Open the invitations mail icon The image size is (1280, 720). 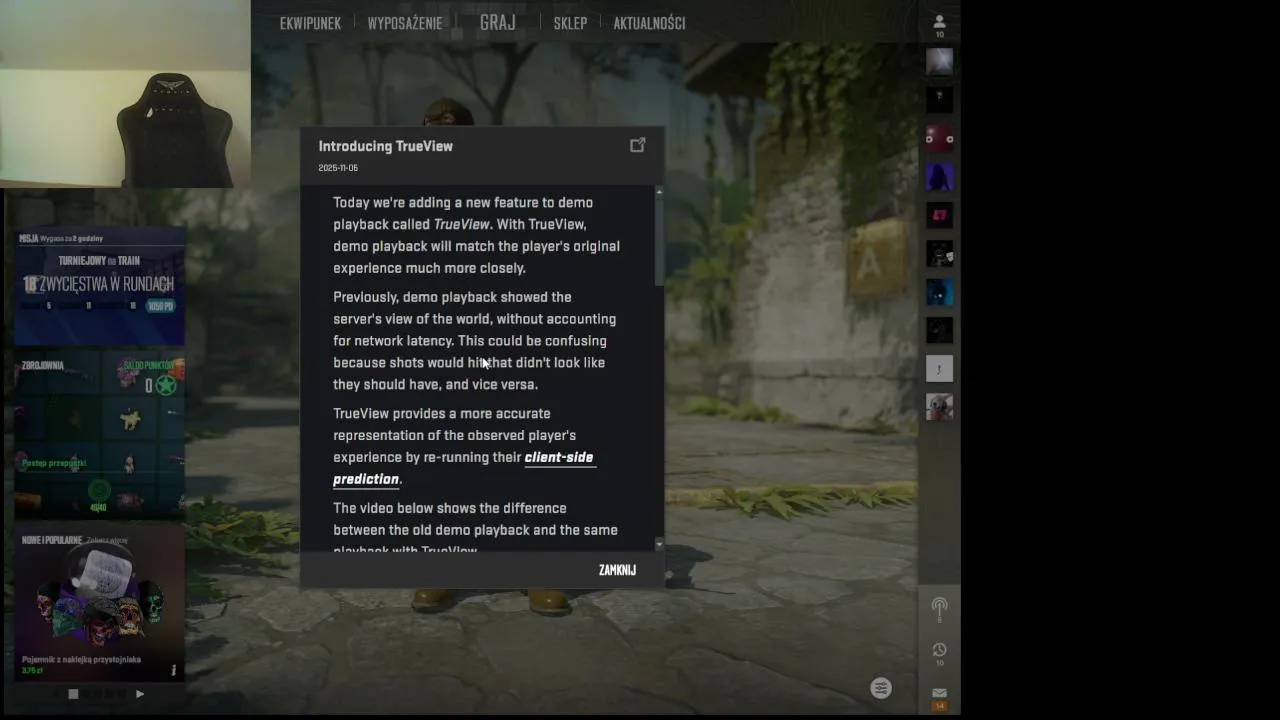(939, 692)
